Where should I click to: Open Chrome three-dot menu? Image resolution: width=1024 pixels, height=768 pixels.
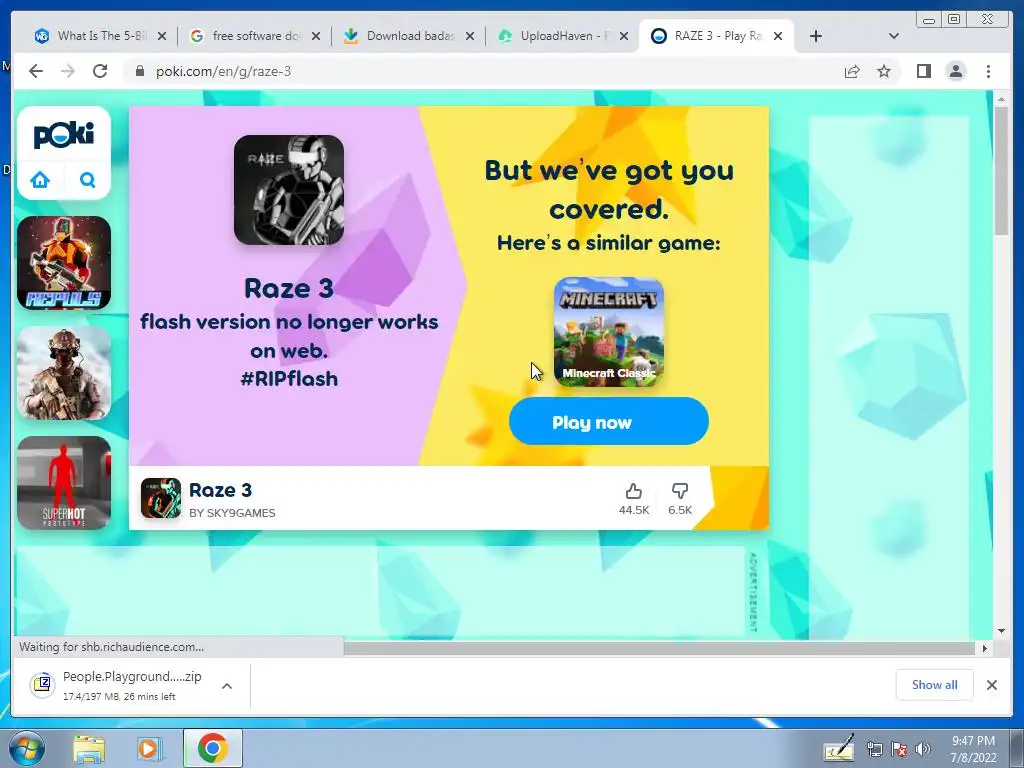tap(988, 71)
